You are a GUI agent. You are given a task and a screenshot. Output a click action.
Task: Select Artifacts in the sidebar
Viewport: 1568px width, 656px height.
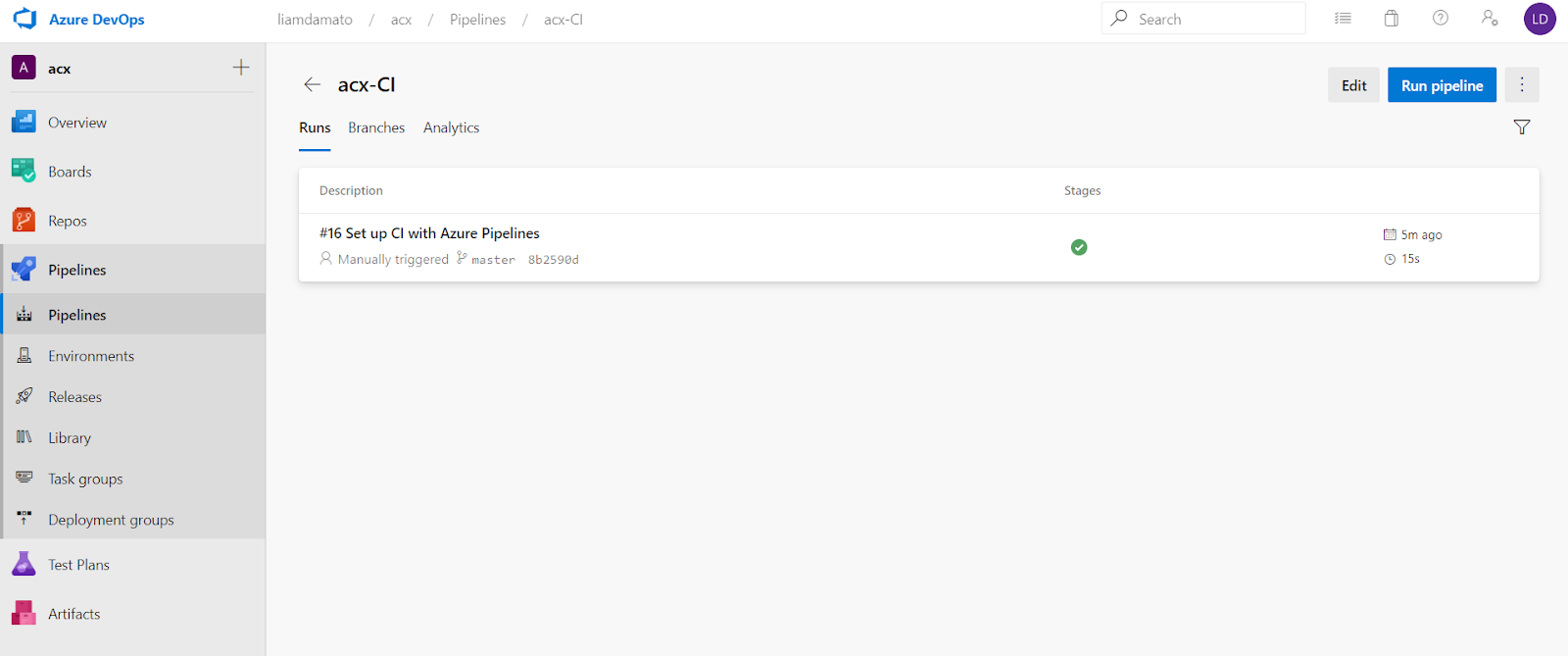[74, 614]
